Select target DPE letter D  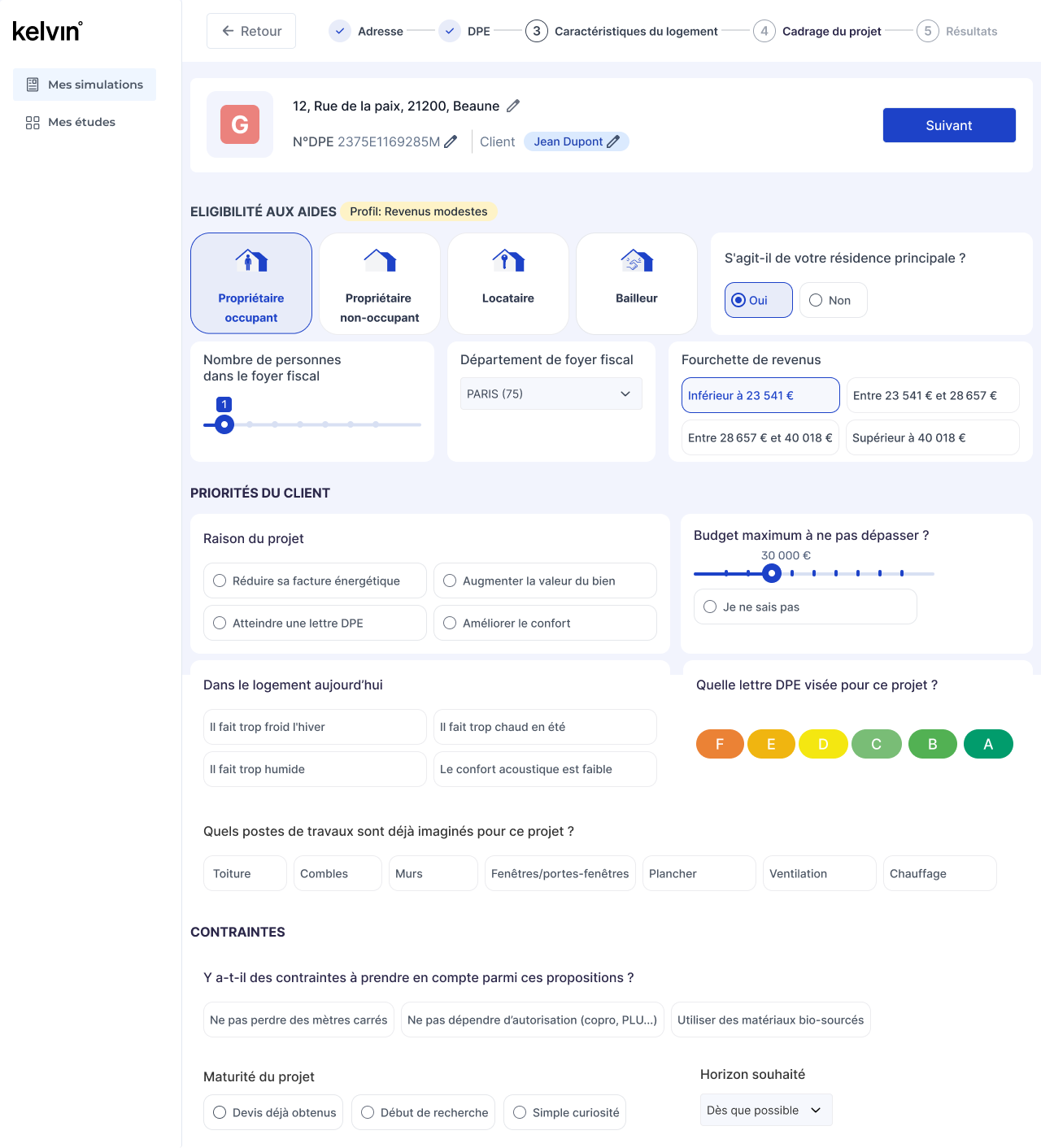[x=823, y=744]
